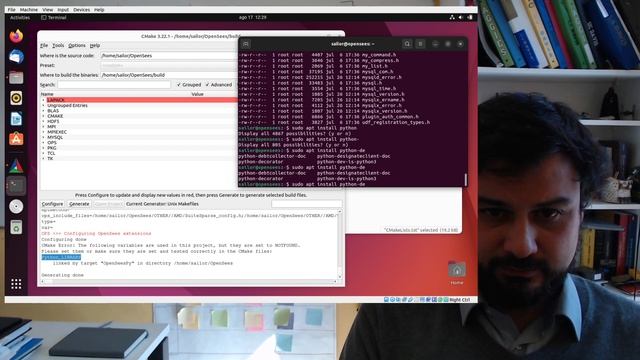Click the CMake output vertical scrollbar

tap(340, 244)
